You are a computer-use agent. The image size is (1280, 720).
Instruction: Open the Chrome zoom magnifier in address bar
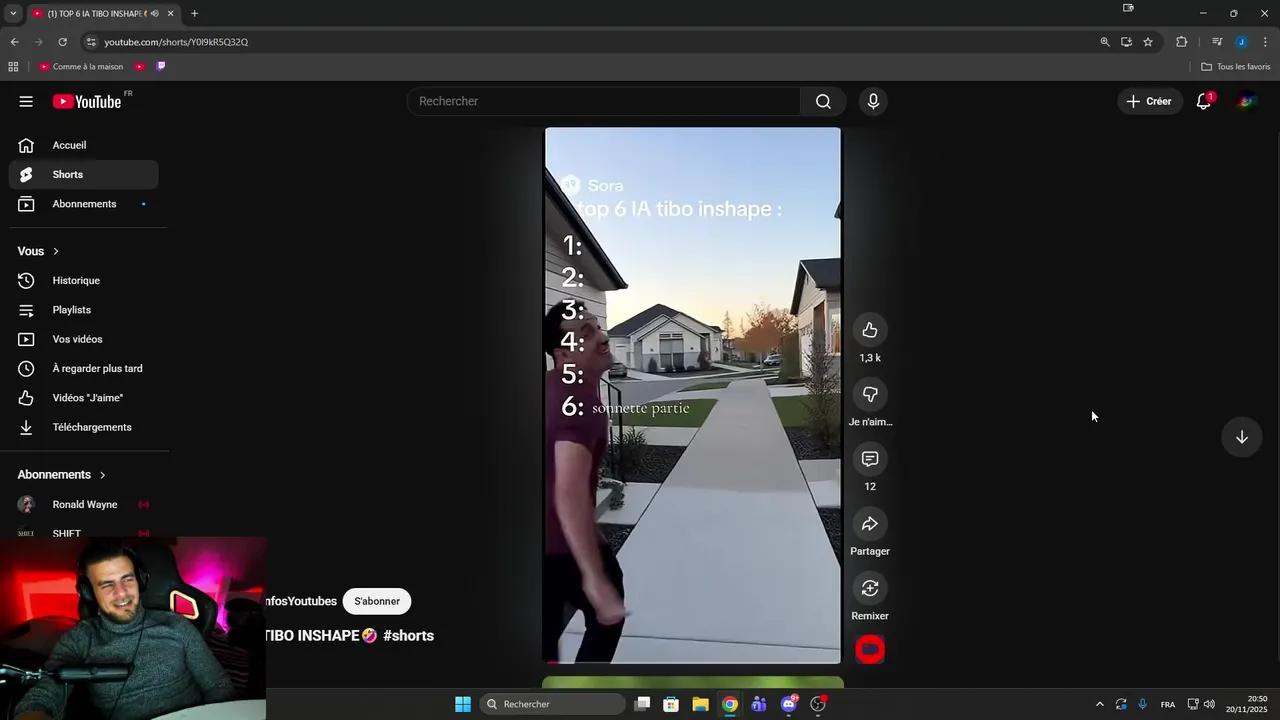(1105, 42)
